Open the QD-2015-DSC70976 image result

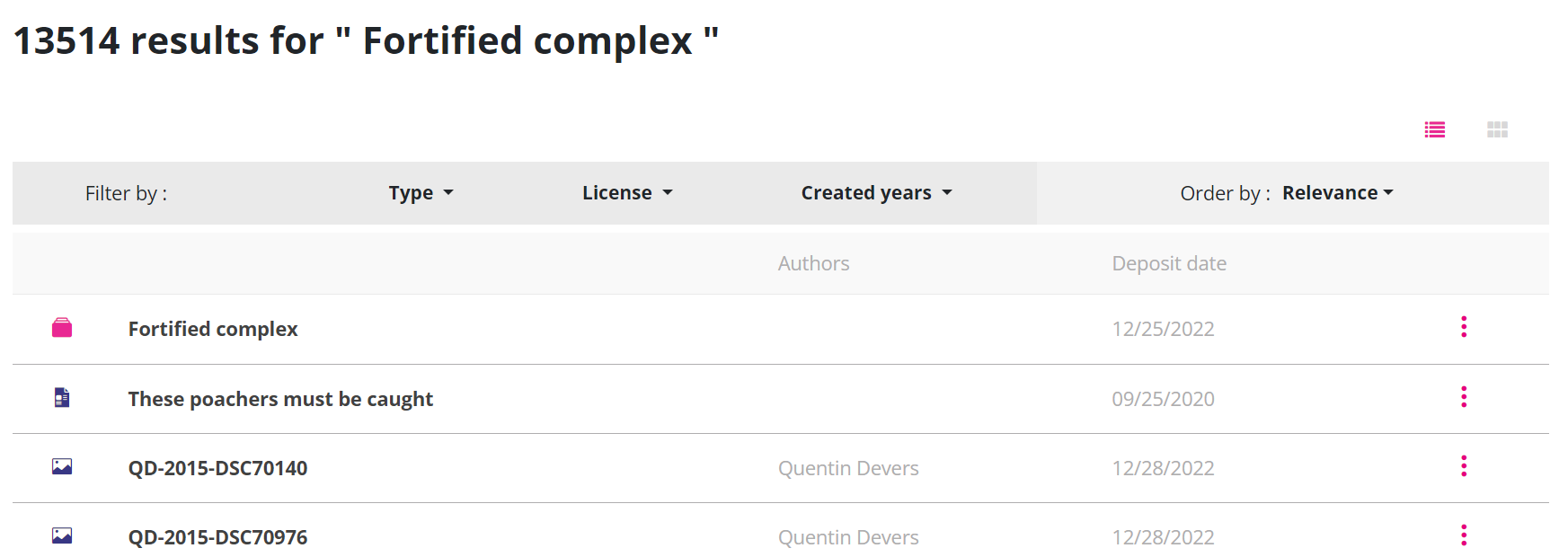[x=217, y=537]
